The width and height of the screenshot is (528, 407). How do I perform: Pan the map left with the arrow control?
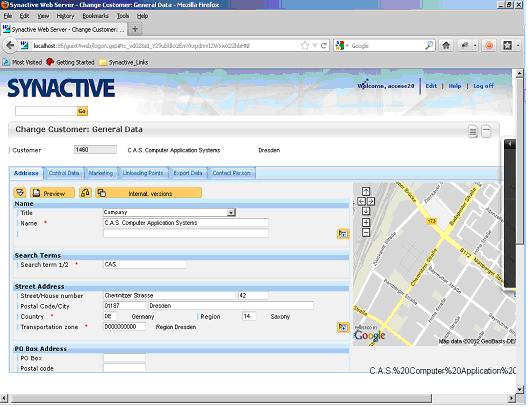pyautogui.click(x=361, y=201)
